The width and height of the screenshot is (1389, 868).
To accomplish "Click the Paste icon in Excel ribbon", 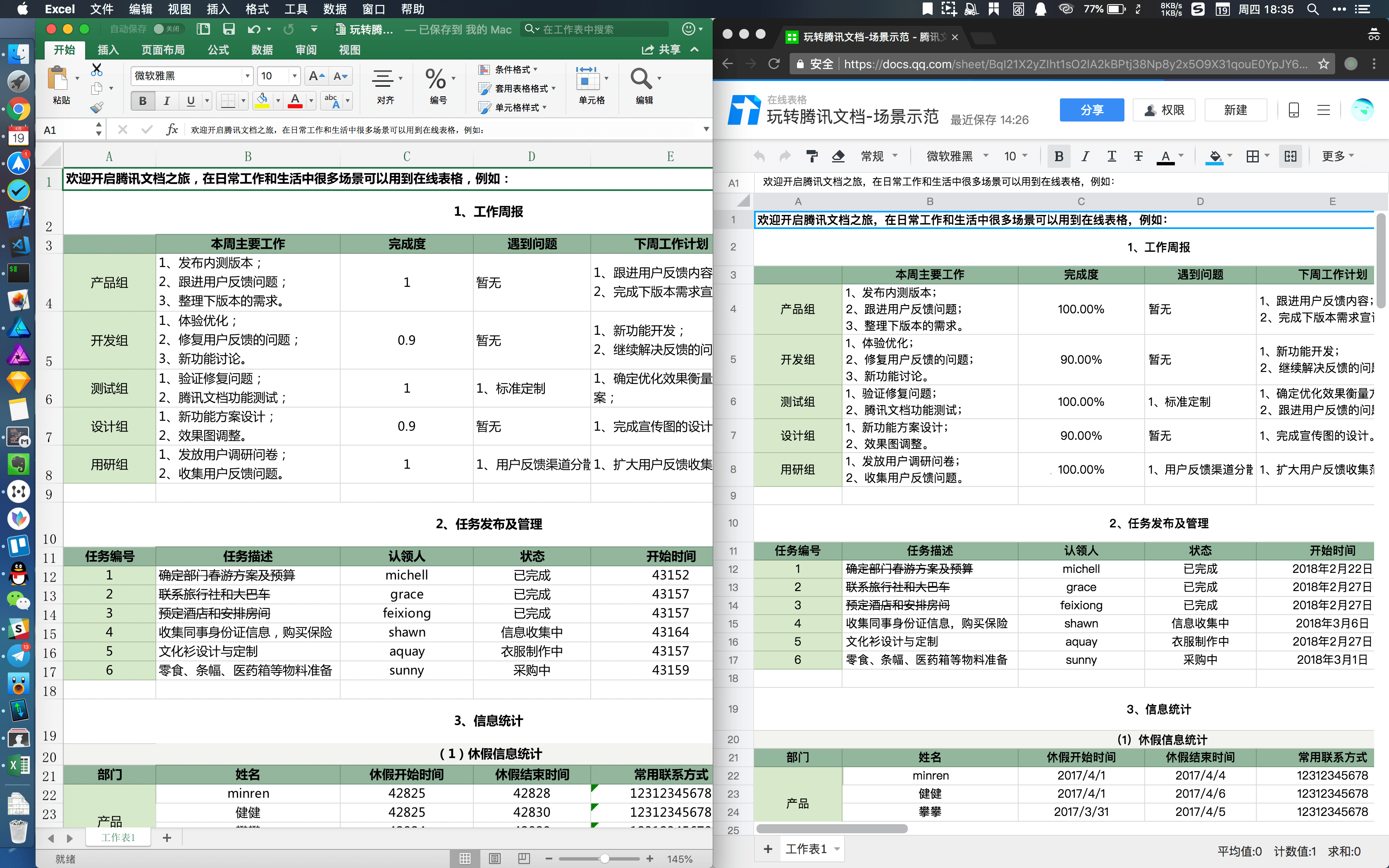I will (59, 79).
